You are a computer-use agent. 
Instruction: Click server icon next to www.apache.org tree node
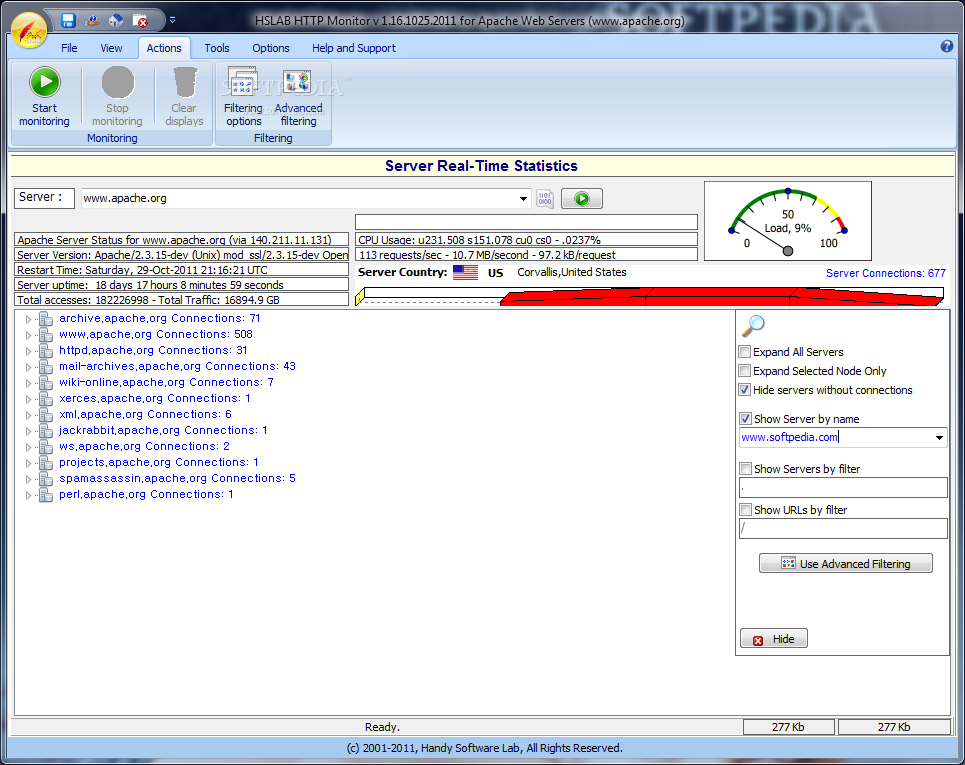46,335
